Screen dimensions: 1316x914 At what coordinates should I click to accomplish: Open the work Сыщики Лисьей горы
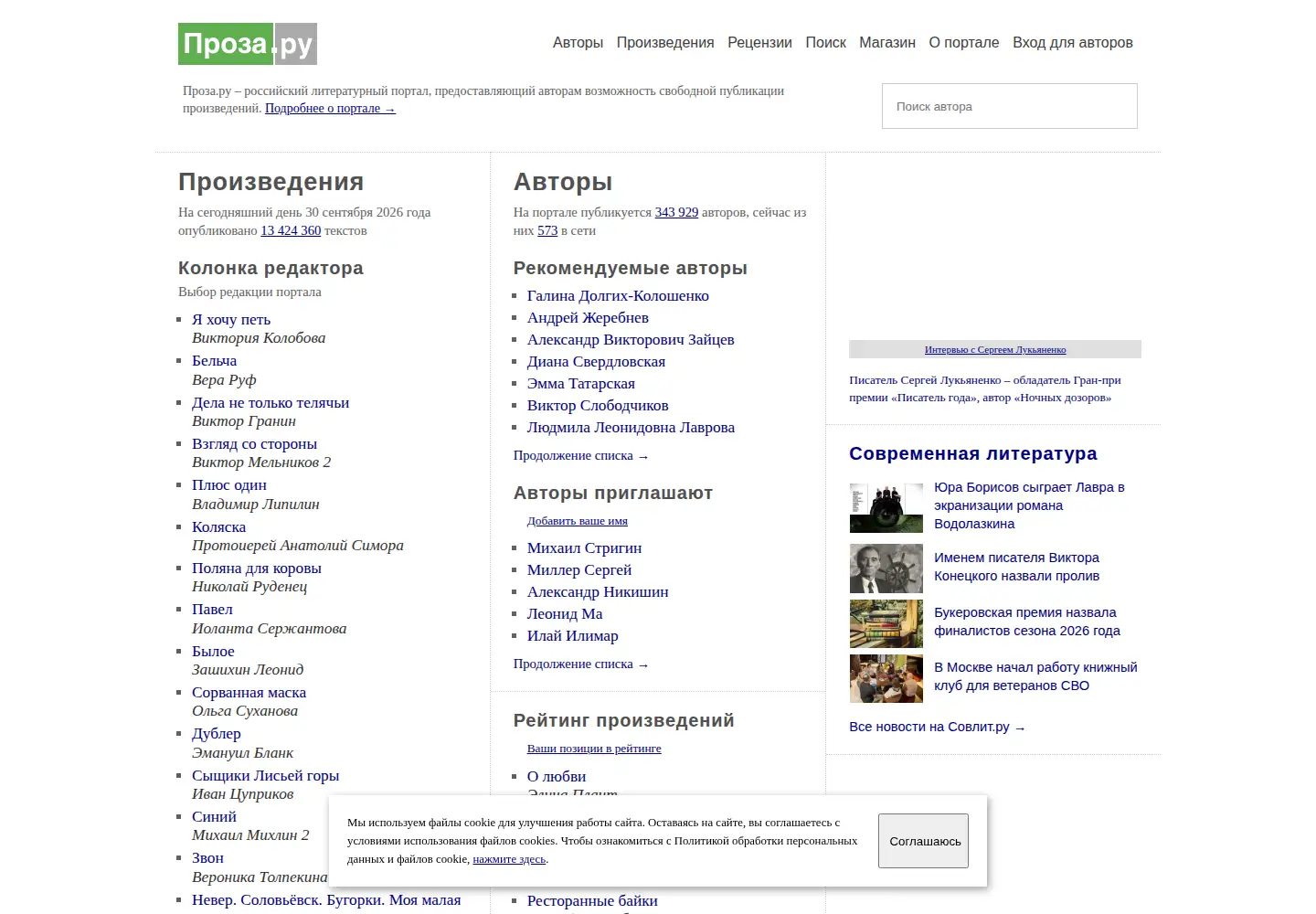click(265, 775)
